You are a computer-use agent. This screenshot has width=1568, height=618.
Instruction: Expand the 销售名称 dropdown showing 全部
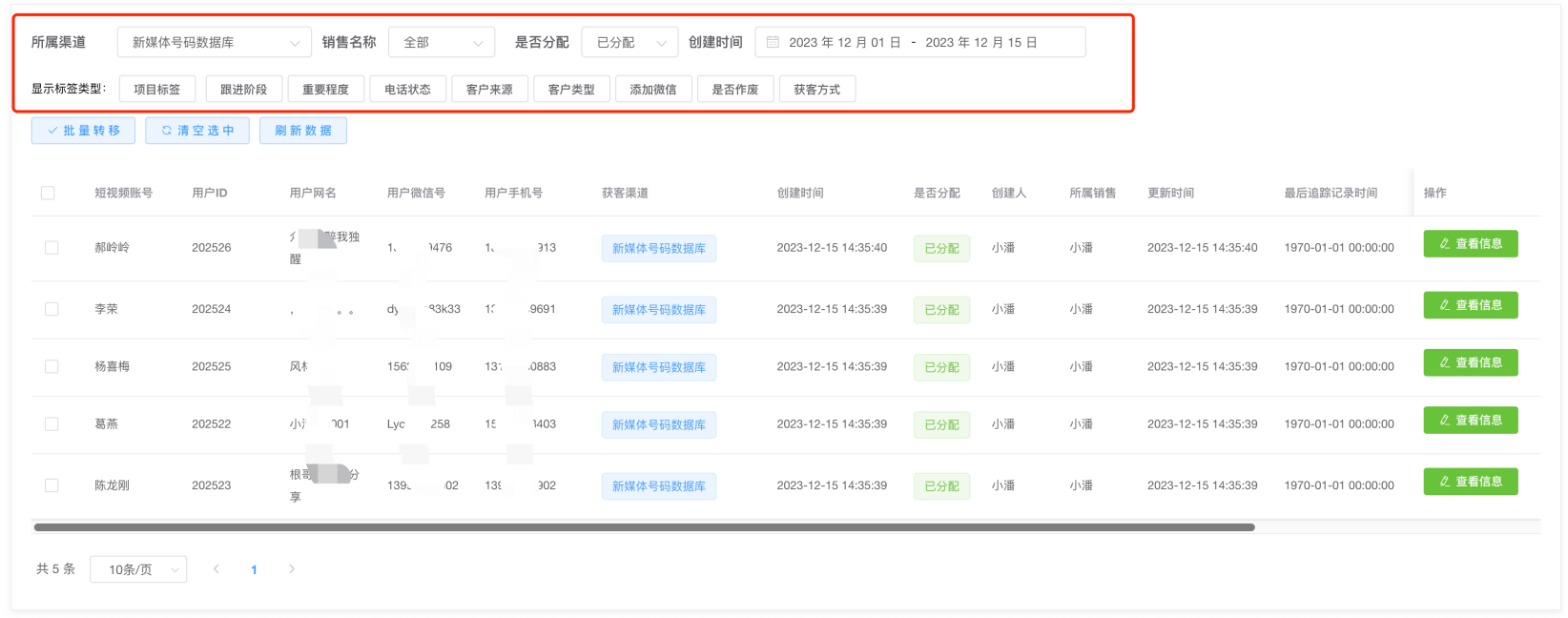442,42
